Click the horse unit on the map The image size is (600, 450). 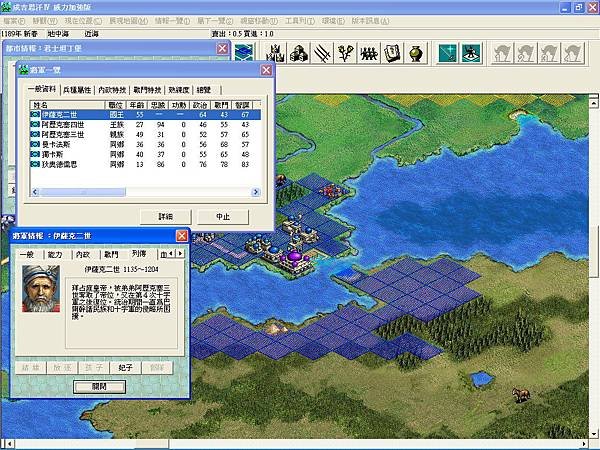pos(521,395)
